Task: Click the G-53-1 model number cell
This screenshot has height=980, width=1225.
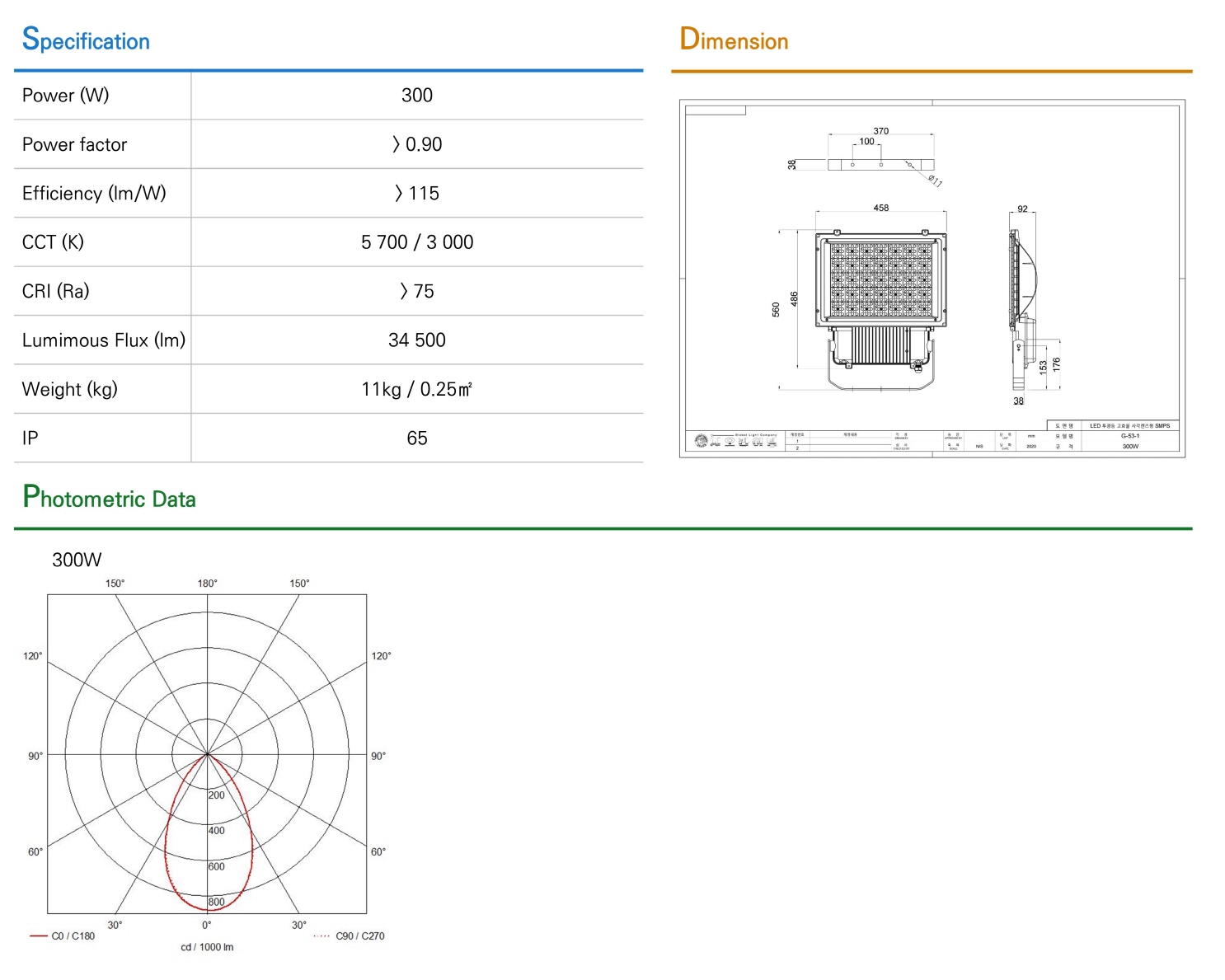Action: (x=1130, y=436)
